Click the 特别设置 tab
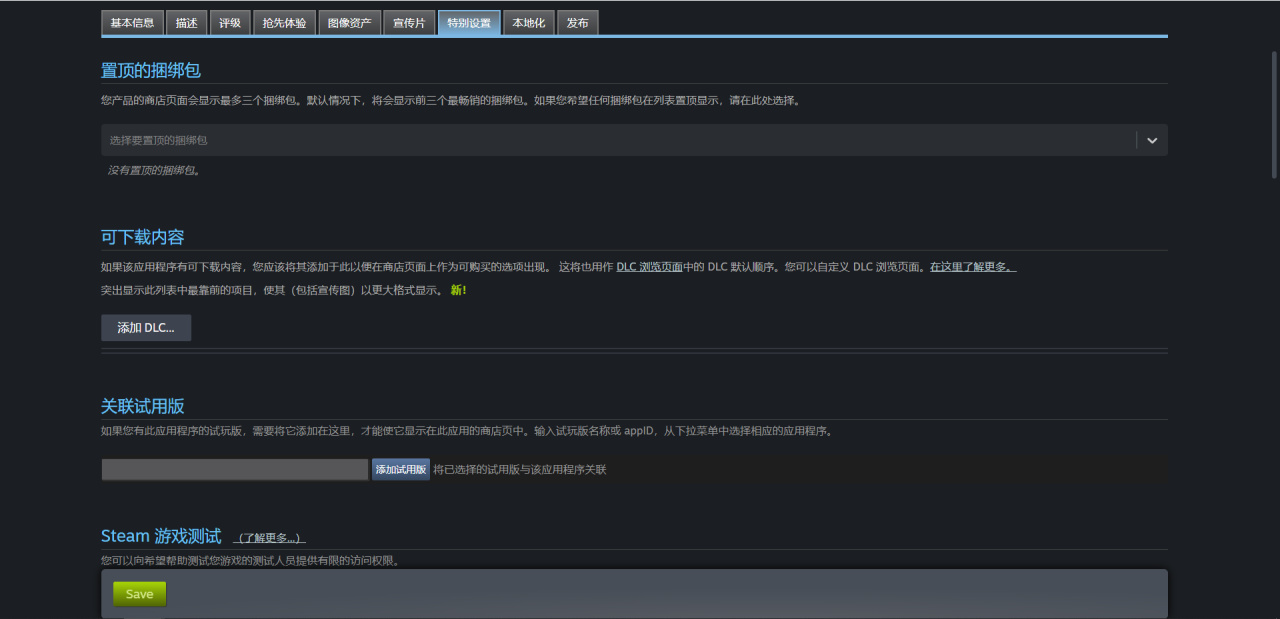 [469, 23]
